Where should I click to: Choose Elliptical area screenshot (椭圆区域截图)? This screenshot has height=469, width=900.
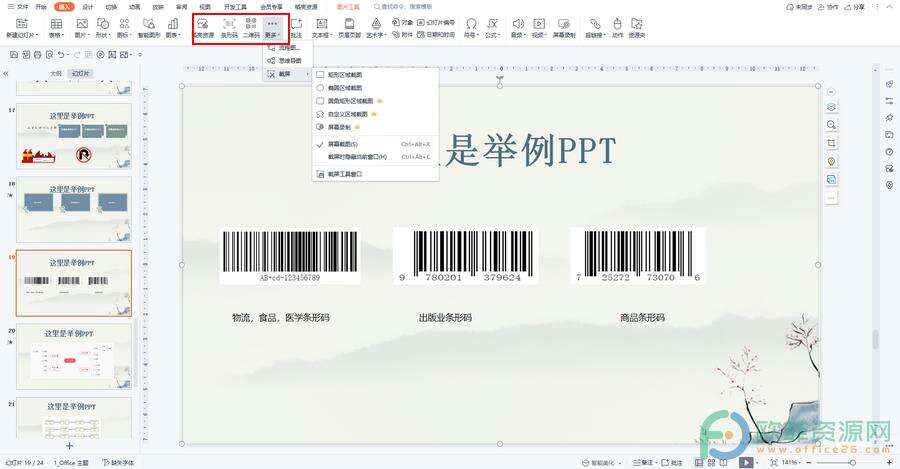coord(375,88)
